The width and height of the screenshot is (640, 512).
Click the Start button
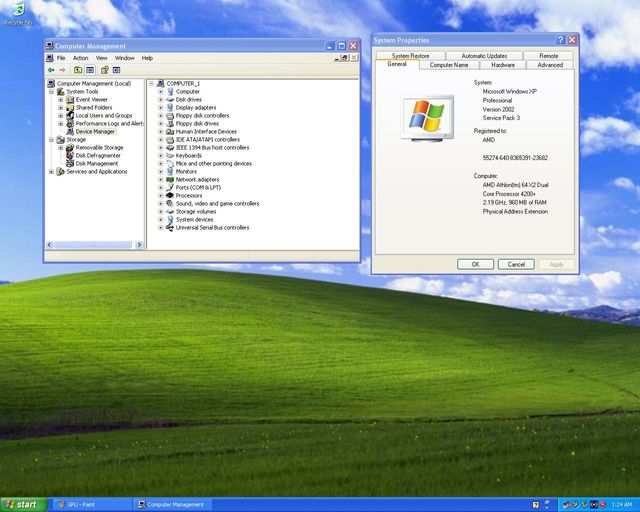pyautogui.click(x=24, y=505)
